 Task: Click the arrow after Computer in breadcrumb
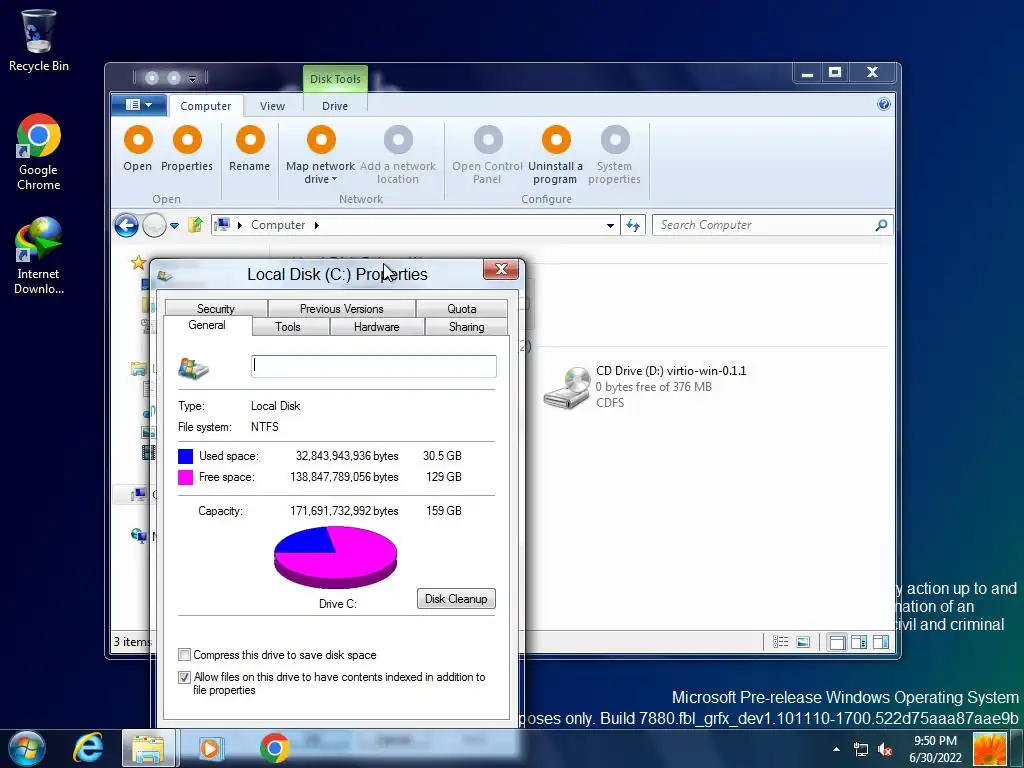pos(317,225)
